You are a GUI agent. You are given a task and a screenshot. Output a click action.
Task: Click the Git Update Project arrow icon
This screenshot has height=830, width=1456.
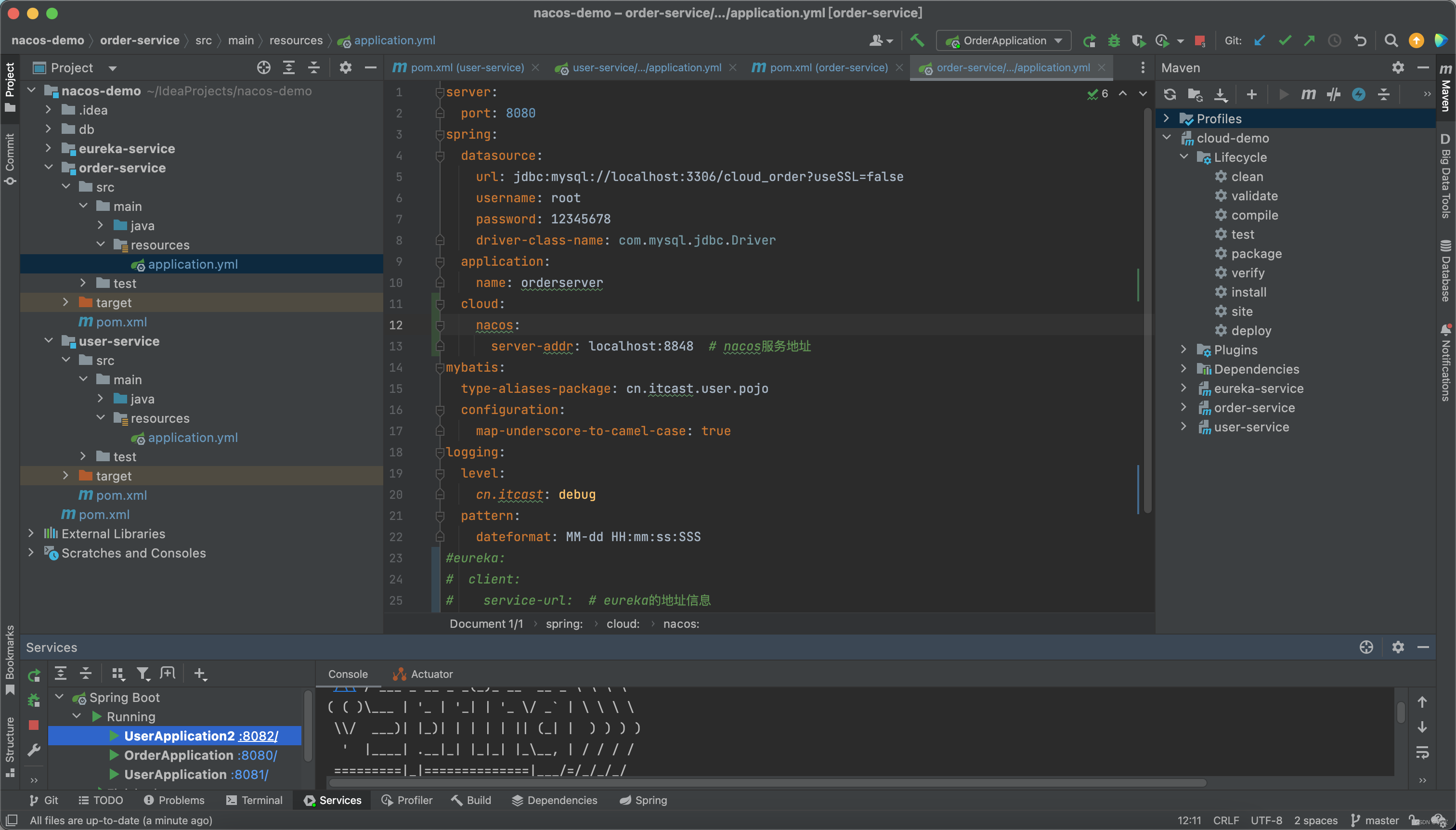1260,40
